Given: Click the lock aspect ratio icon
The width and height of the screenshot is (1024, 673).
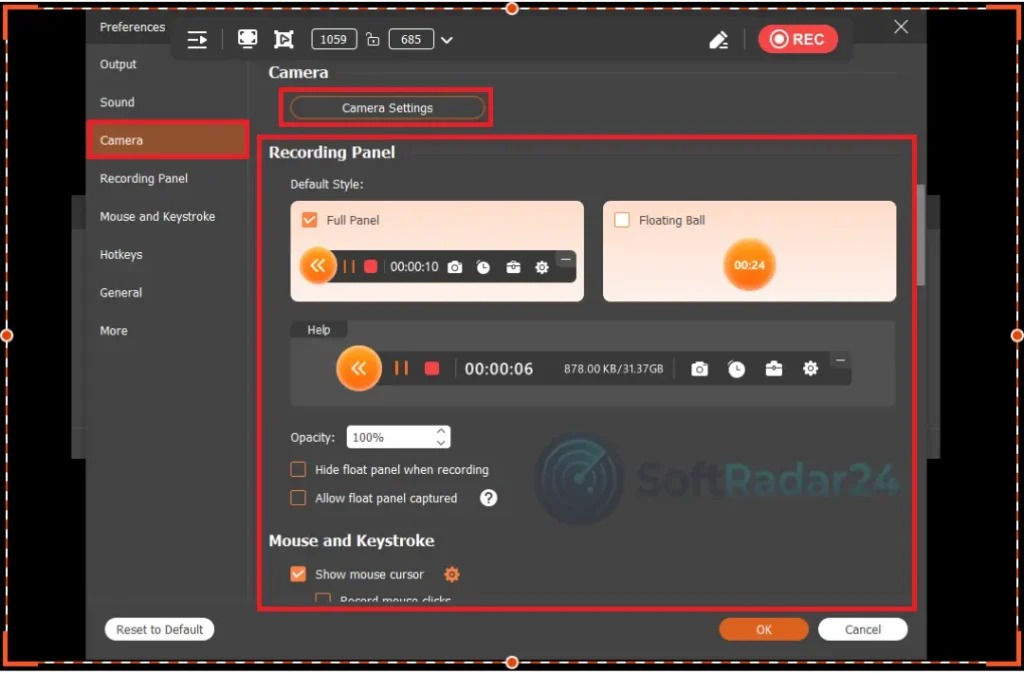Looking at the screenshot, I should (x=372, y=39).
